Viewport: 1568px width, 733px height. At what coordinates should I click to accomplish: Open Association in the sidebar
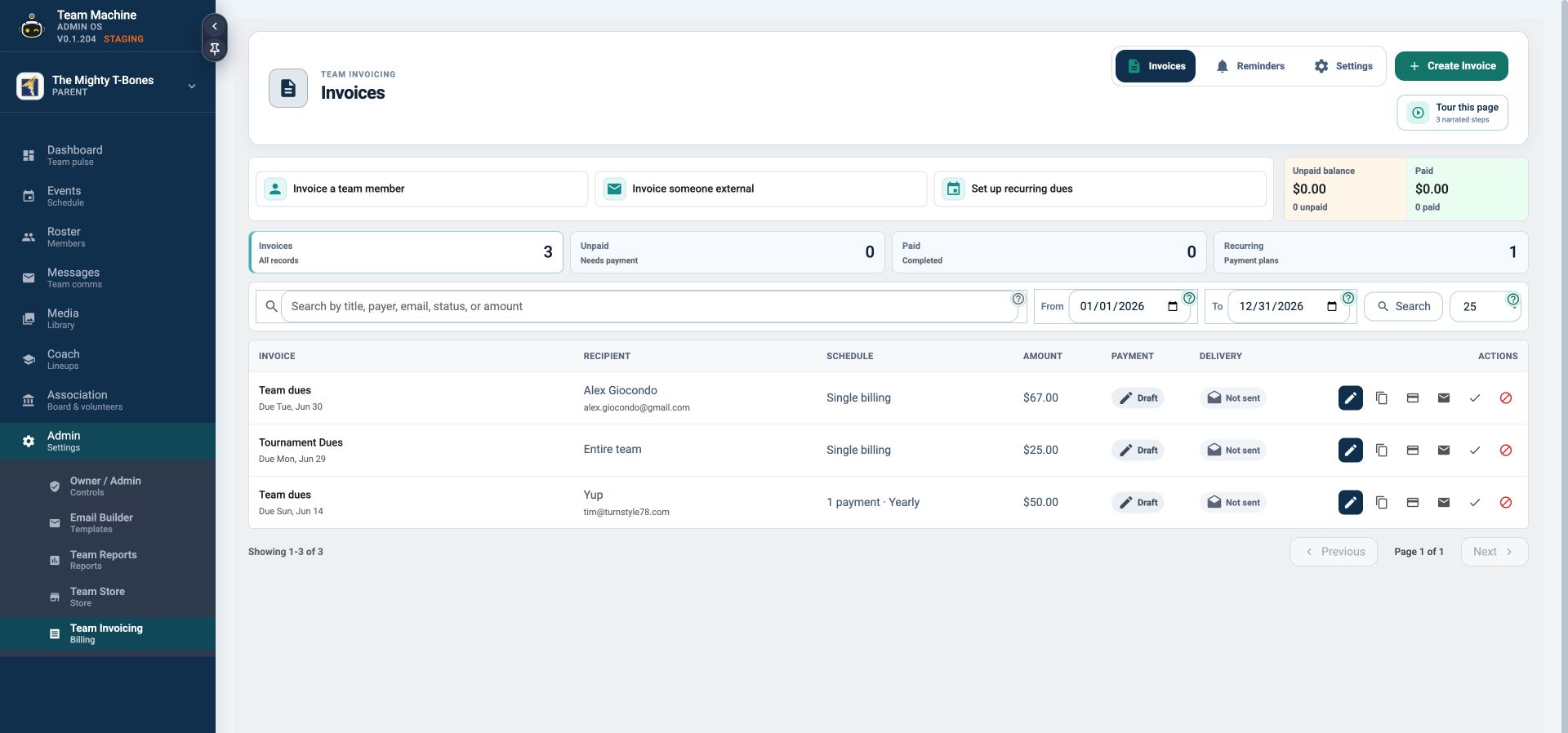click(x=108, y=400)
